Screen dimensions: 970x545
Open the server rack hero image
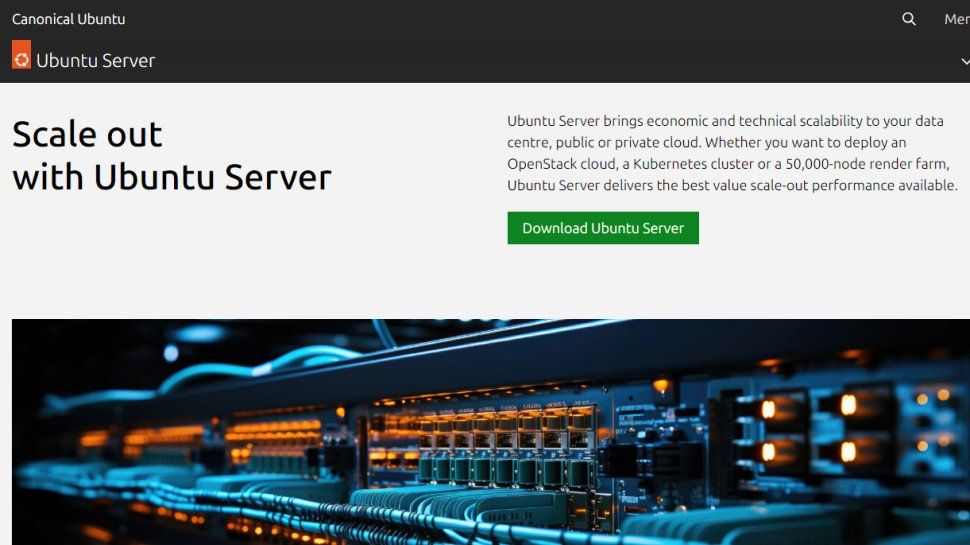[491, 432]
